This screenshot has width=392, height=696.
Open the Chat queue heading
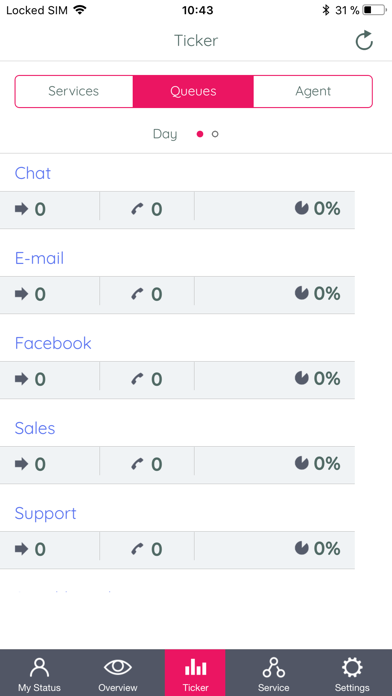[x=33, y=173]
